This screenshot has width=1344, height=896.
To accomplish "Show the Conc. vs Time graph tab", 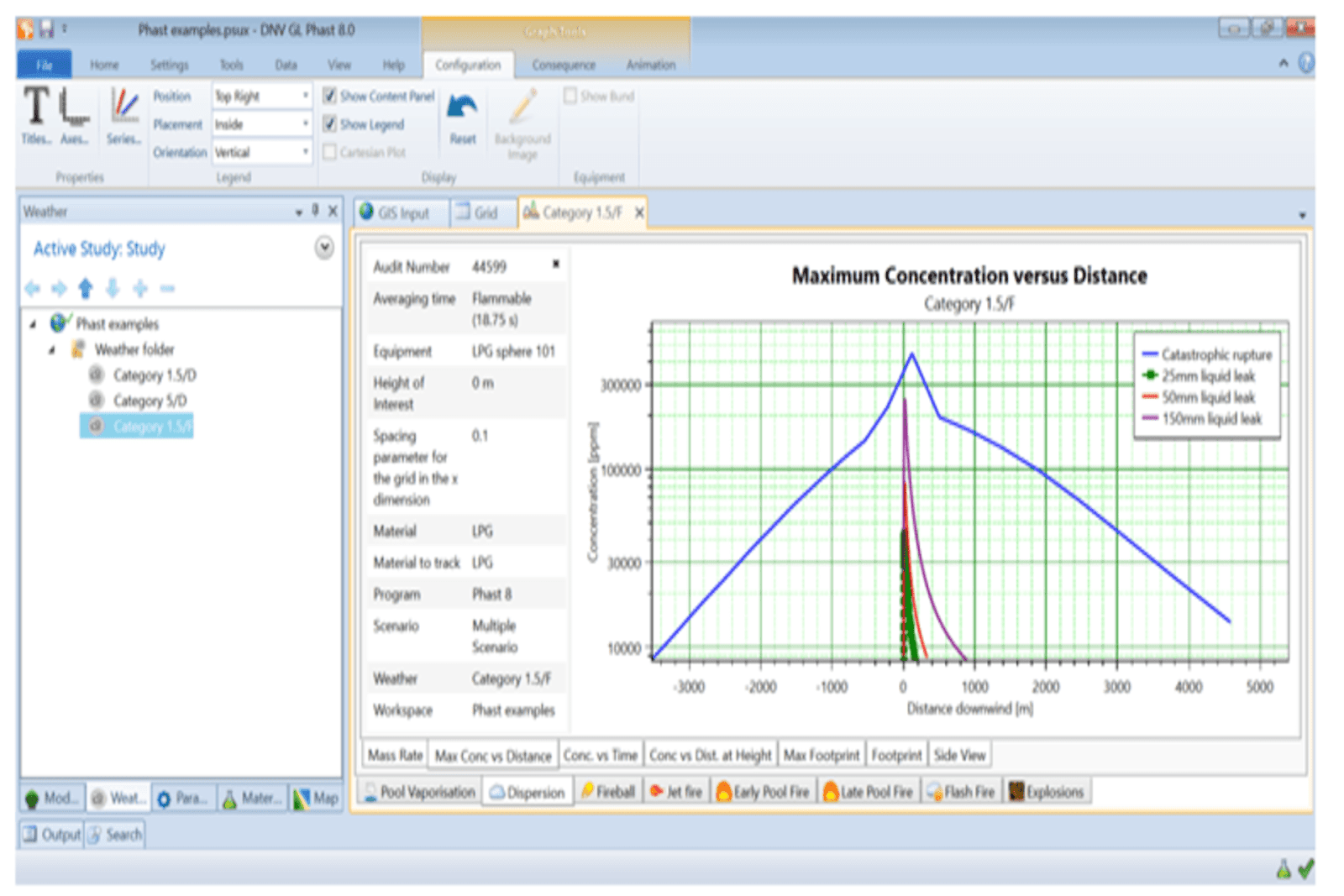I will [601, 755].
